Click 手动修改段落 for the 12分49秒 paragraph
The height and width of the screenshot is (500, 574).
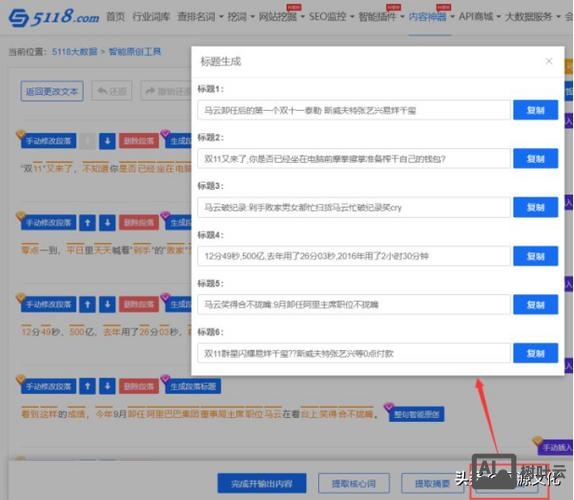pos(48,304)
